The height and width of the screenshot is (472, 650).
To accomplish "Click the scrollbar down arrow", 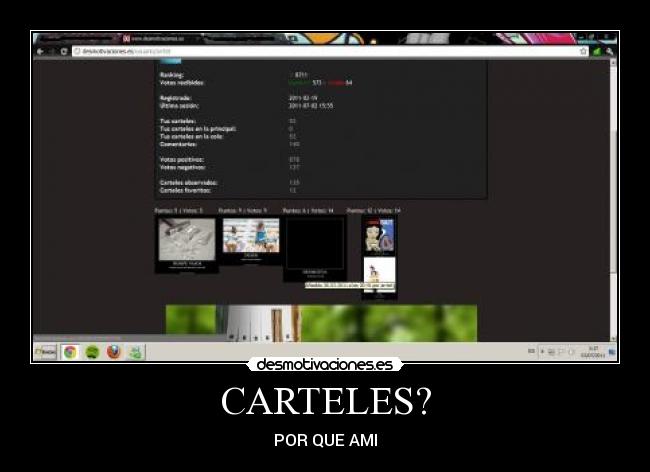I will 613,338.
